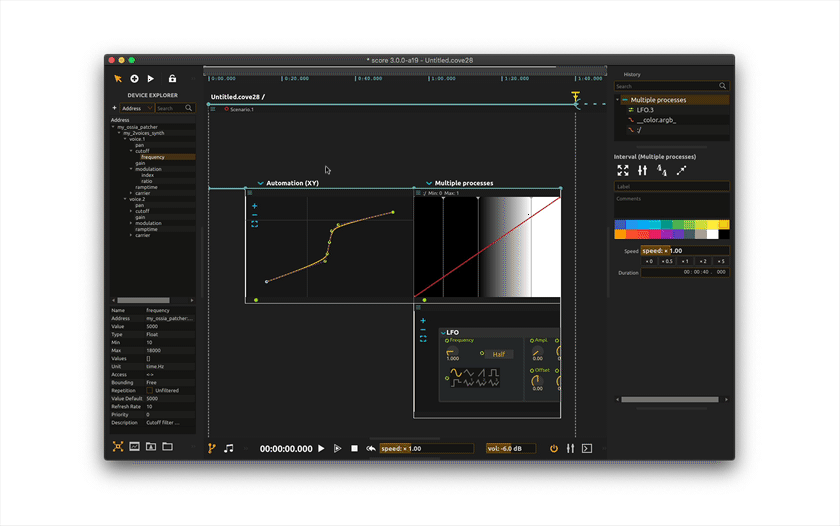The width and height of the screenshot is (840, 526).
Task: Collapse the my_2voices_synth node
Action: tap(119, 133)
